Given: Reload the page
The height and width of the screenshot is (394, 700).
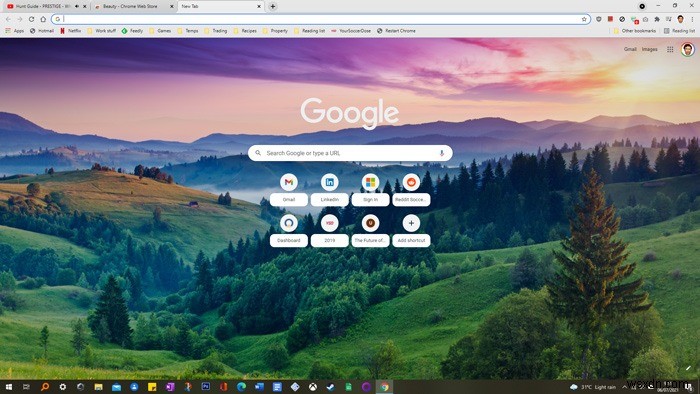Looking at the screenshot, I should [31, 19].
